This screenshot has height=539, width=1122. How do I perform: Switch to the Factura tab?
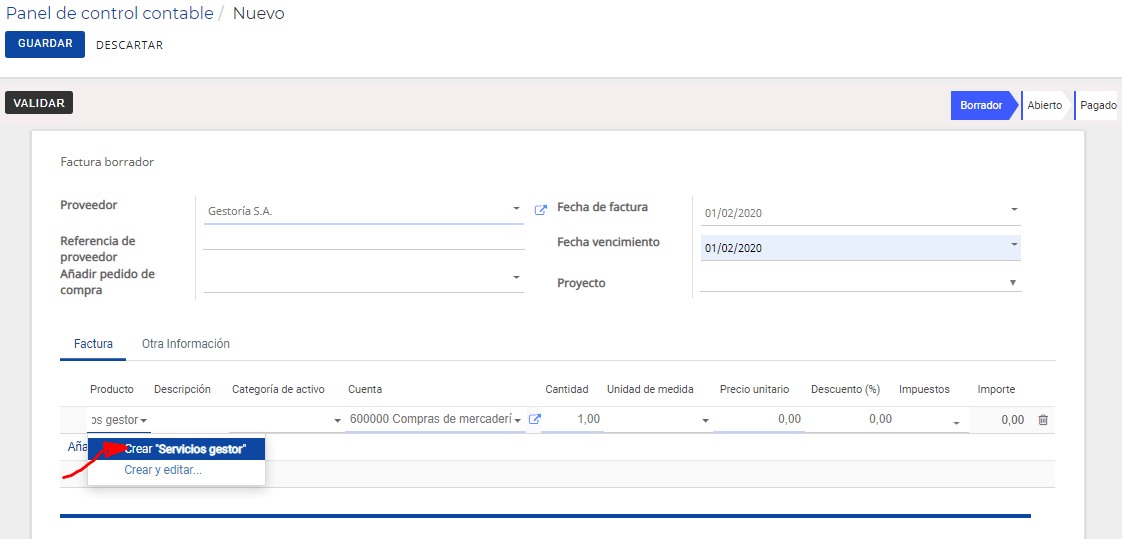pyautogui.click(x=93, y=344)
